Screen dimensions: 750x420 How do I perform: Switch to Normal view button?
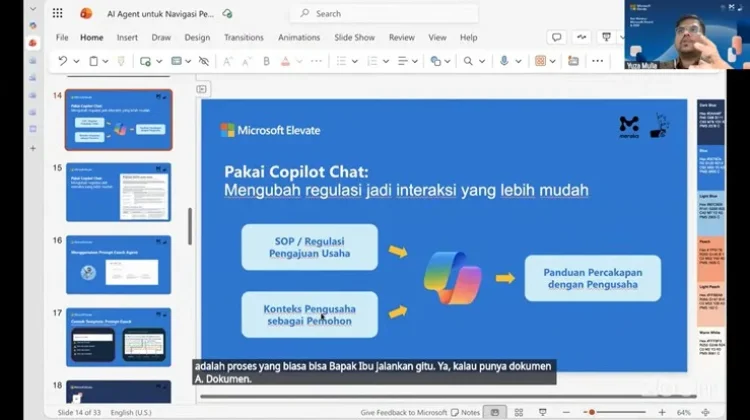point(495,412)
